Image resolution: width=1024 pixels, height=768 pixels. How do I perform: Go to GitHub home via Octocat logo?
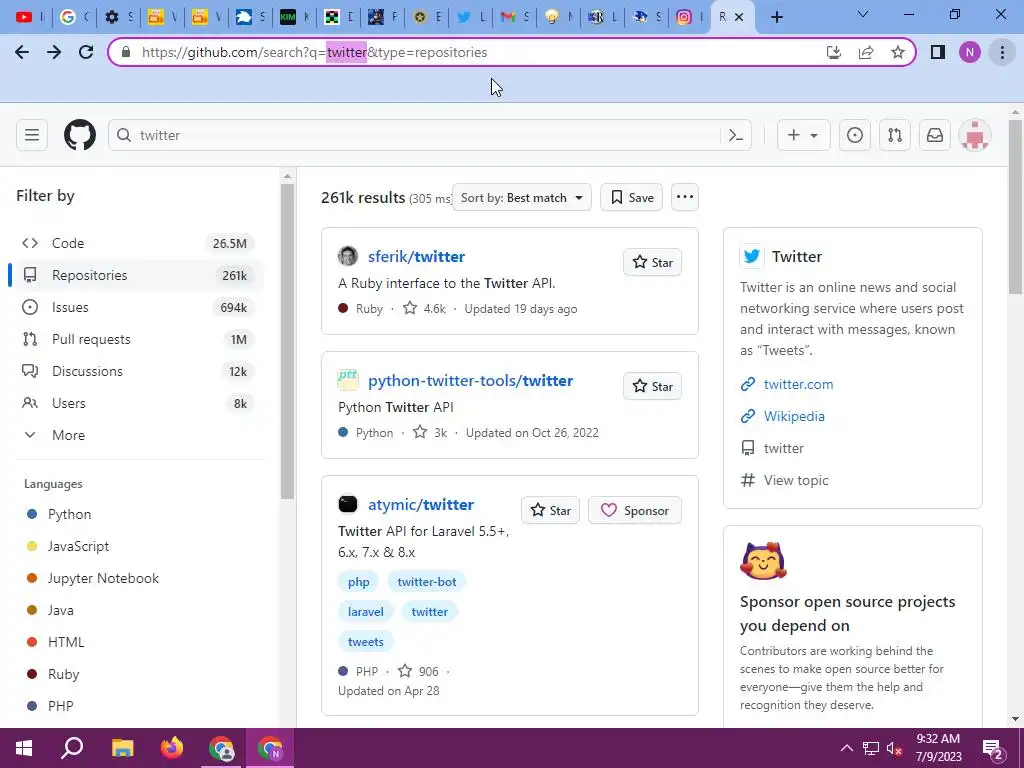(80, 135)
